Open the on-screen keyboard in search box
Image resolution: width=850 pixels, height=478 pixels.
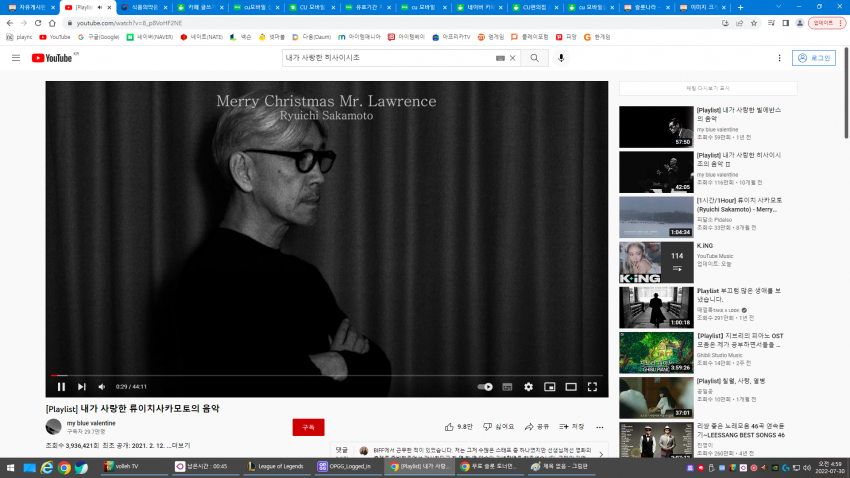(500, 58)
